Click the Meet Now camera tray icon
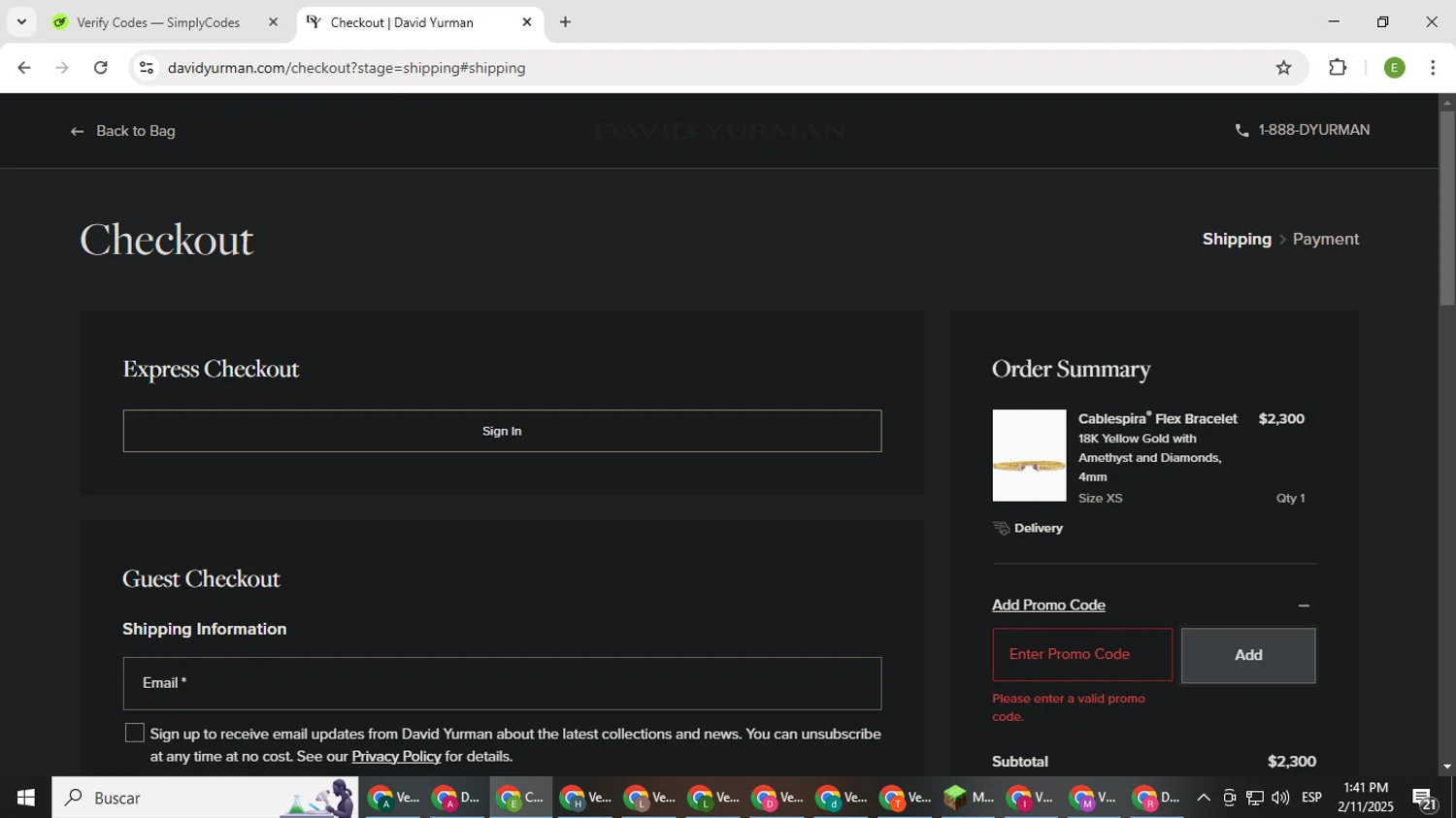This screenshot has height=818, width=1456. coord(1229,798)
